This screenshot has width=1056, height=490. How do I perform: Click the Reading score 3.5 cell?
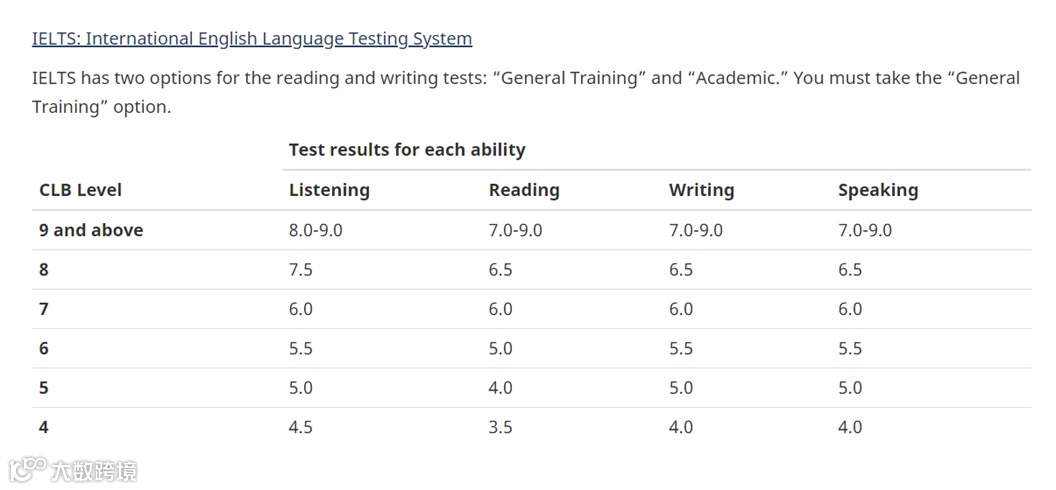[x=500, y=427]
